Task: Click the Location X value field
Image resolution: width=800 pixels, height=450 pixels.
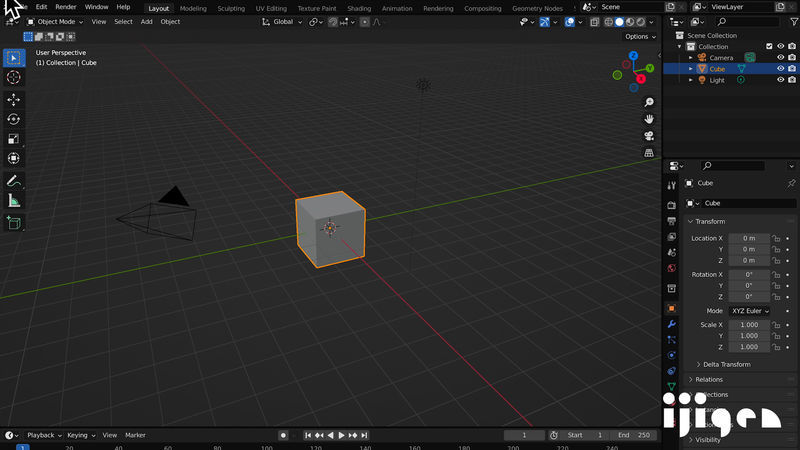Action: (x=749, y=238)
